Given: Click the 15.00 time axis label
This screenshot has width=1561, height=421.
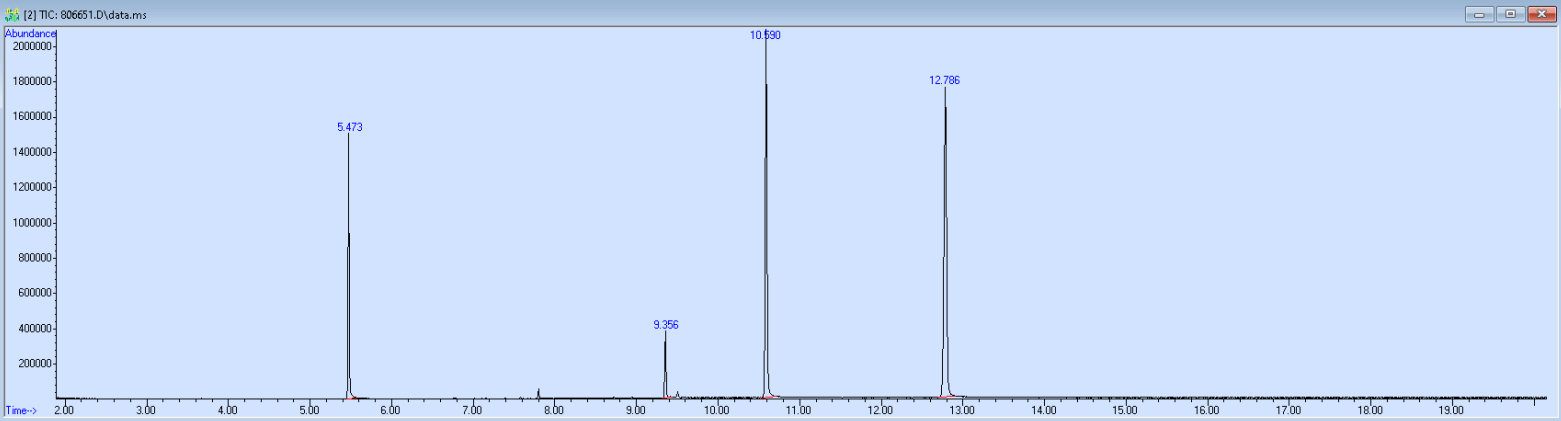Looking at the screenshot, I should pyautogui.click(x=1125, y=410).
